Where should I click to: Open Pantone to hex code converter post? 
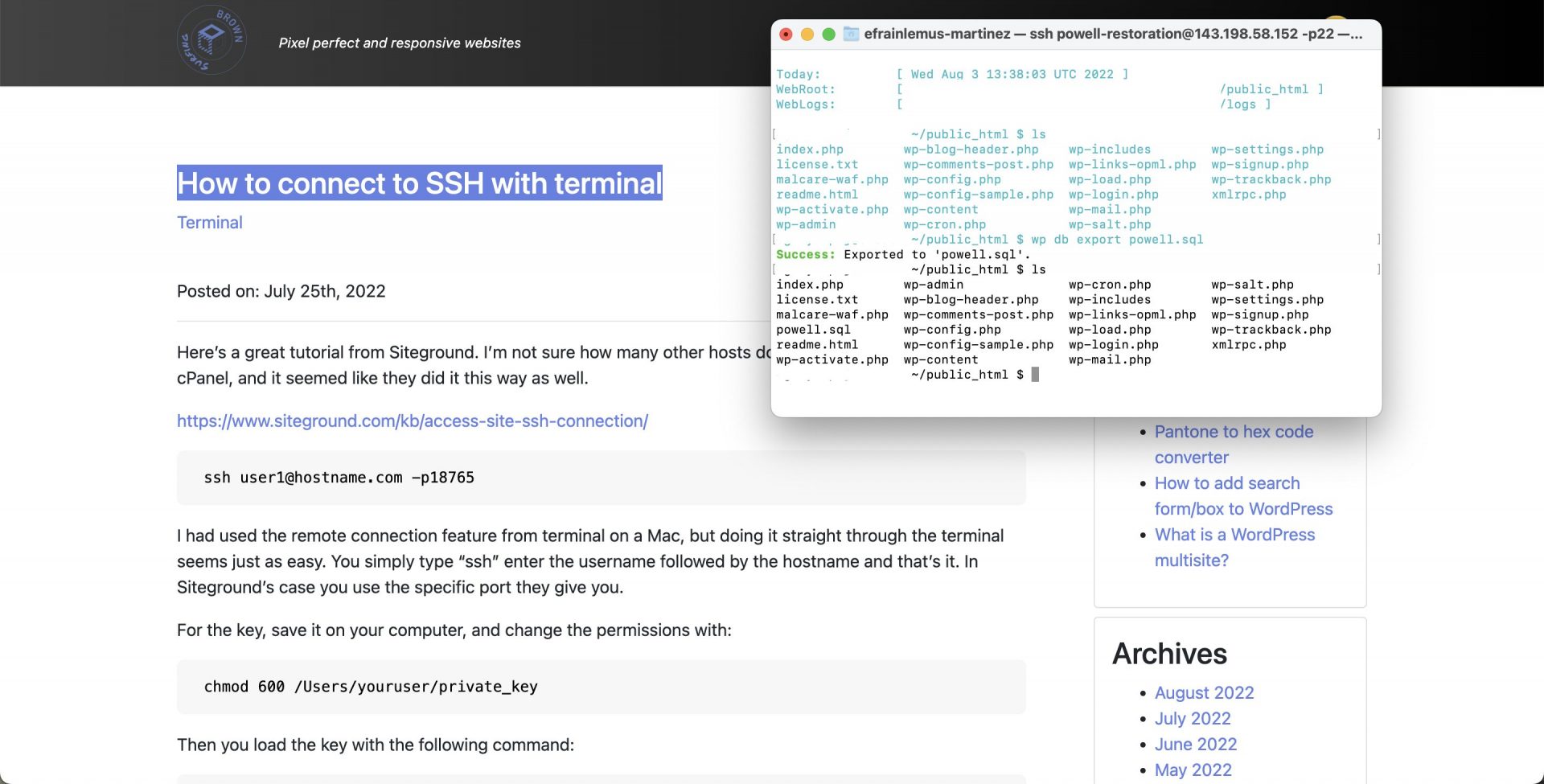tap(1234, 445)
